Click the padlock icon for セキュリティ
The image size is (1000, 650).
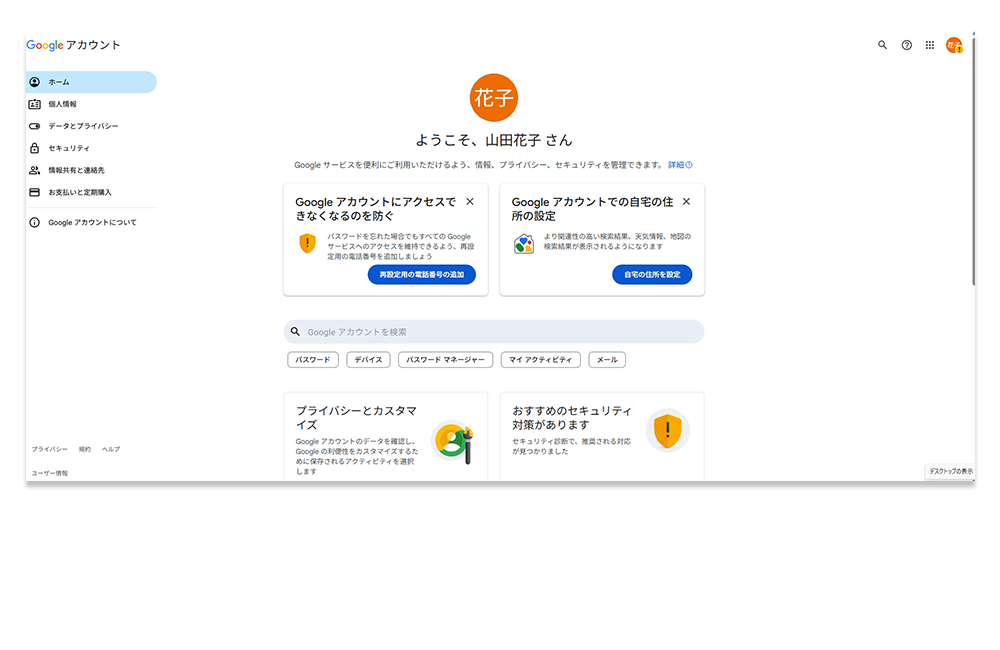pyautogui.click(x=34, y=148)
